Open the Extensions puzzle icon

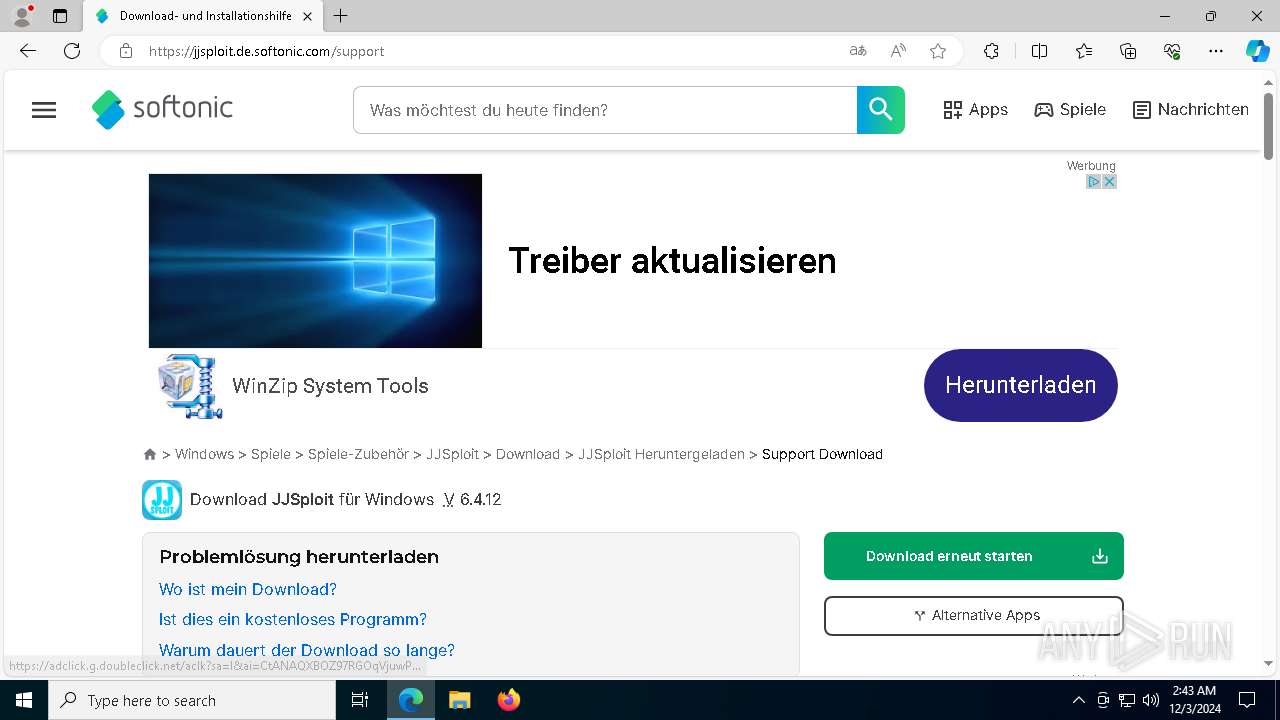point(991,51)
